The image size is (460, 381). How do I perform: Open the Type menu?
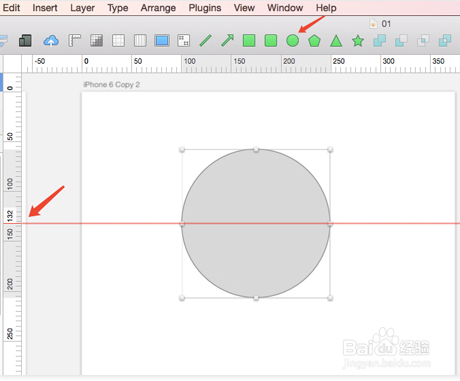118,8
